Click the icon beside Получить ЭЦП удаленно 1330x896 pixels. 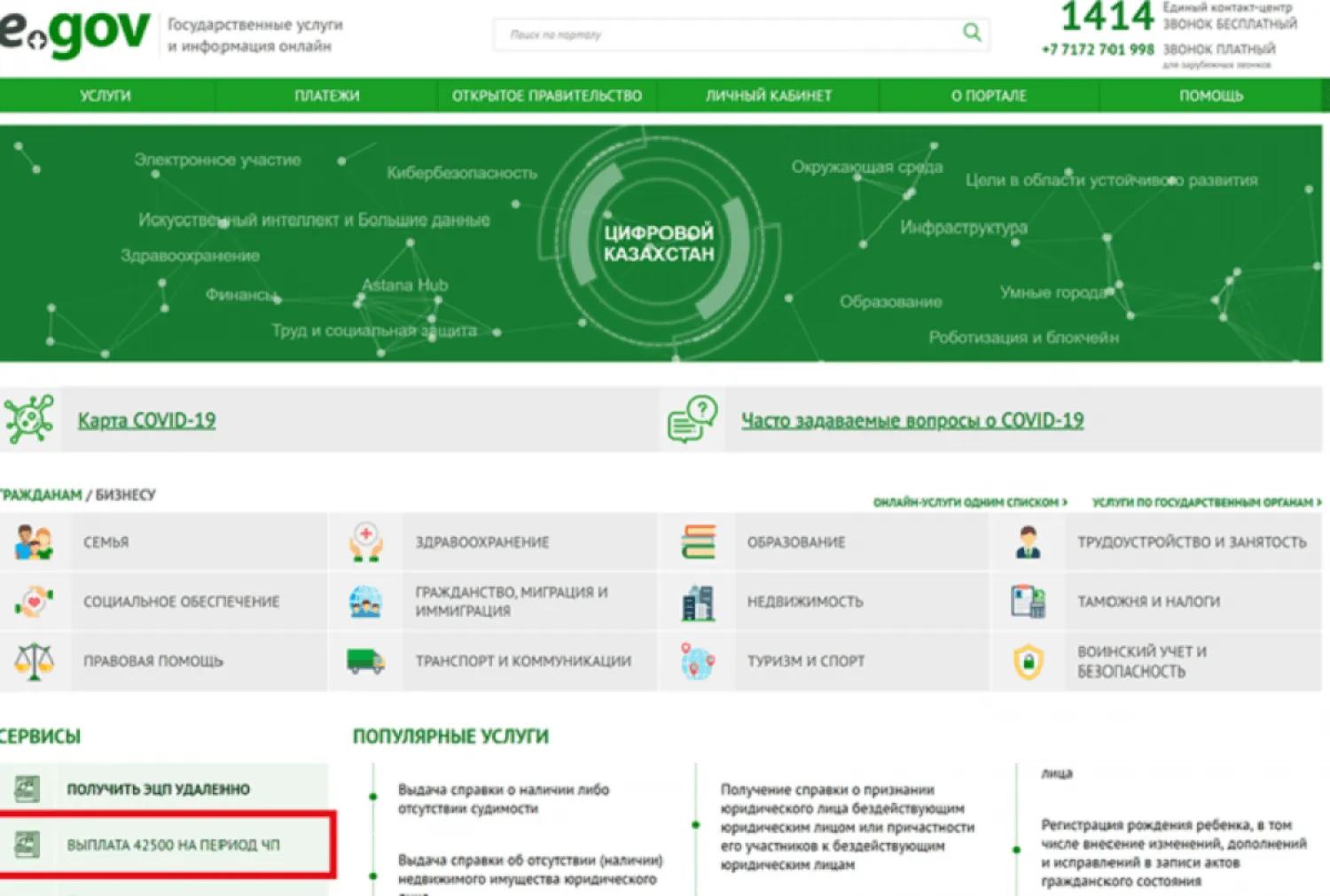27,788
